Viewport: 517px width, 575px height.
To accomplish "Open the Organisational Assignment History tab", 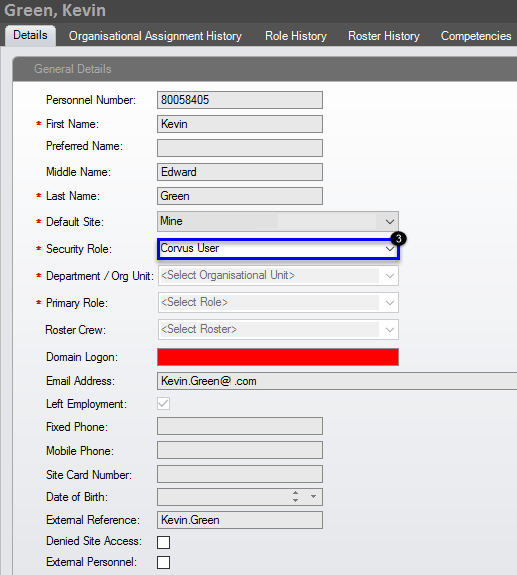I will 155,36.
